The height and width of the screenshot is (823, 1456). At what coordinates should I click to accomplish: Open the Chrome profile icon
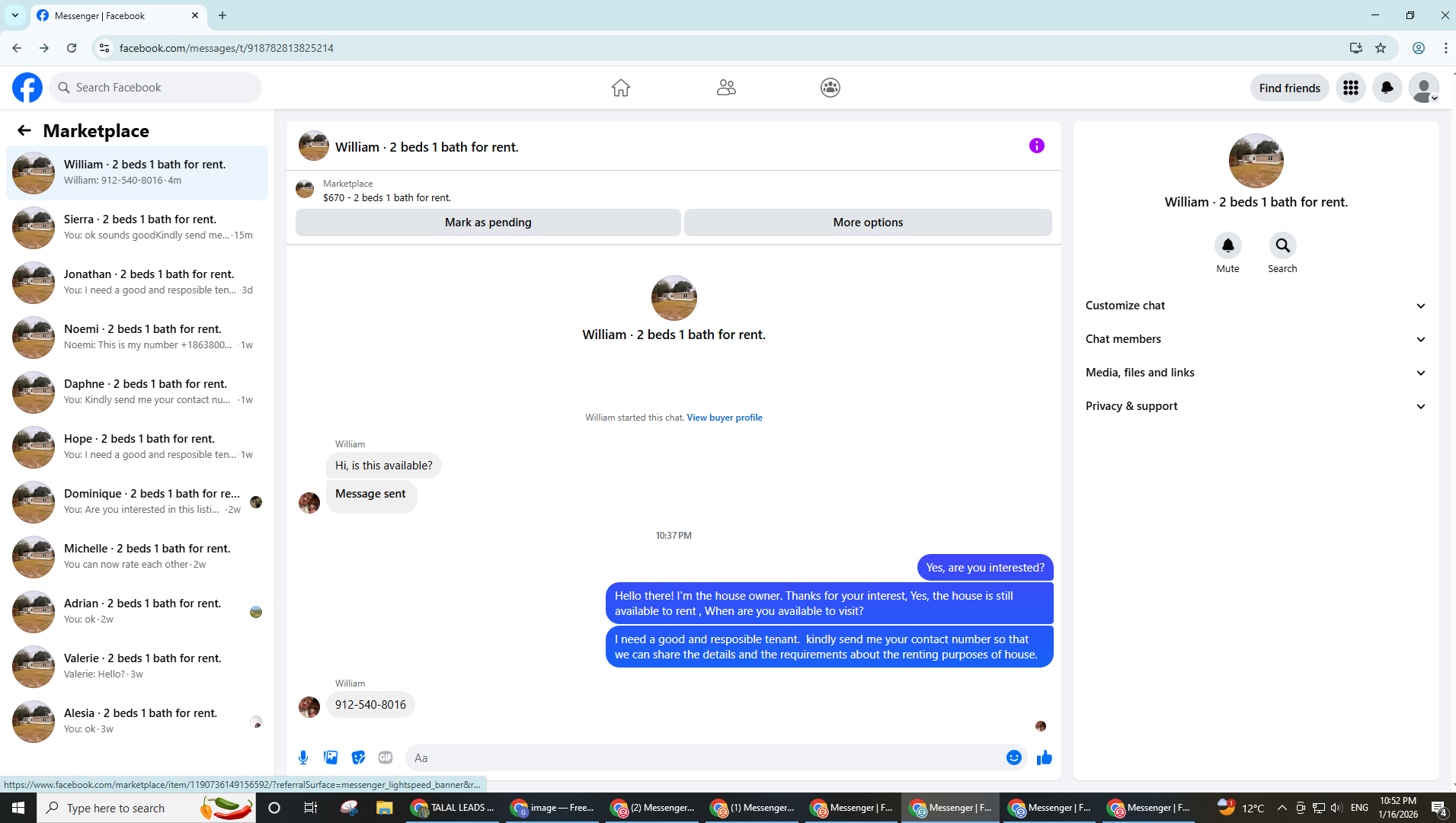[x=1419, y=48]
